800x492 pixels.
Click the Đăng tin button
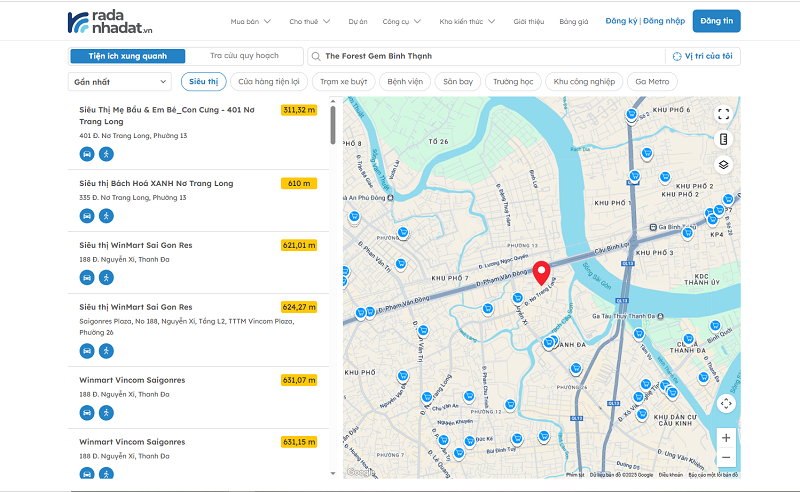716,21
